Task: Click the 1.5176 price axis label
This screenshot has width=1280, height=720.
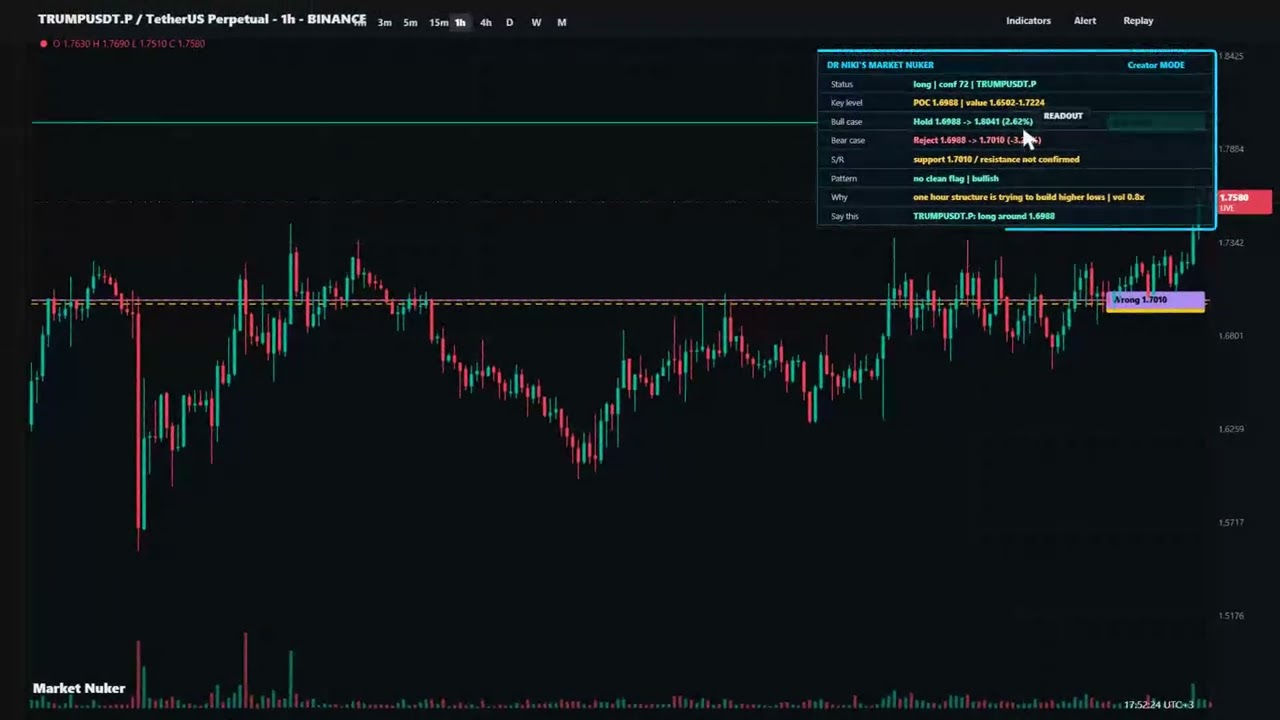Action: tap(1231, 616)
